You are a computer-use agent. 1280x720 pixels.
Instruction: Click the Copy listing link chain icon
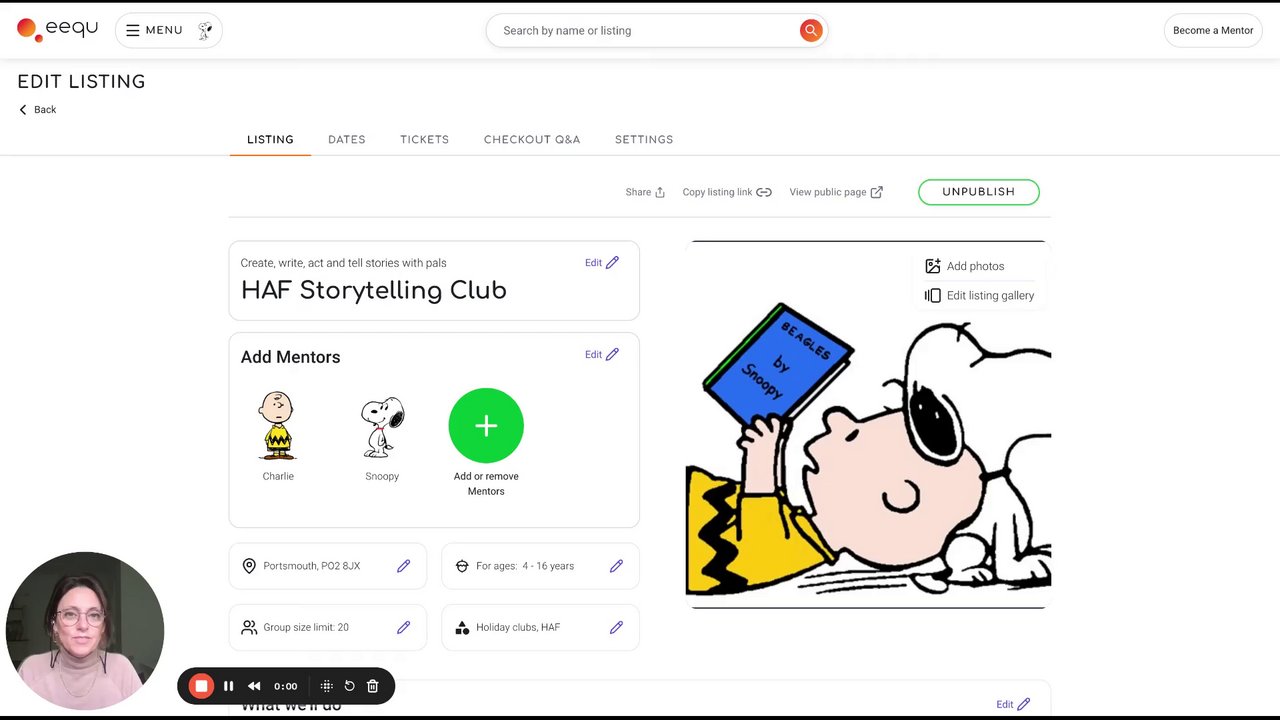[x=764, y=192]
